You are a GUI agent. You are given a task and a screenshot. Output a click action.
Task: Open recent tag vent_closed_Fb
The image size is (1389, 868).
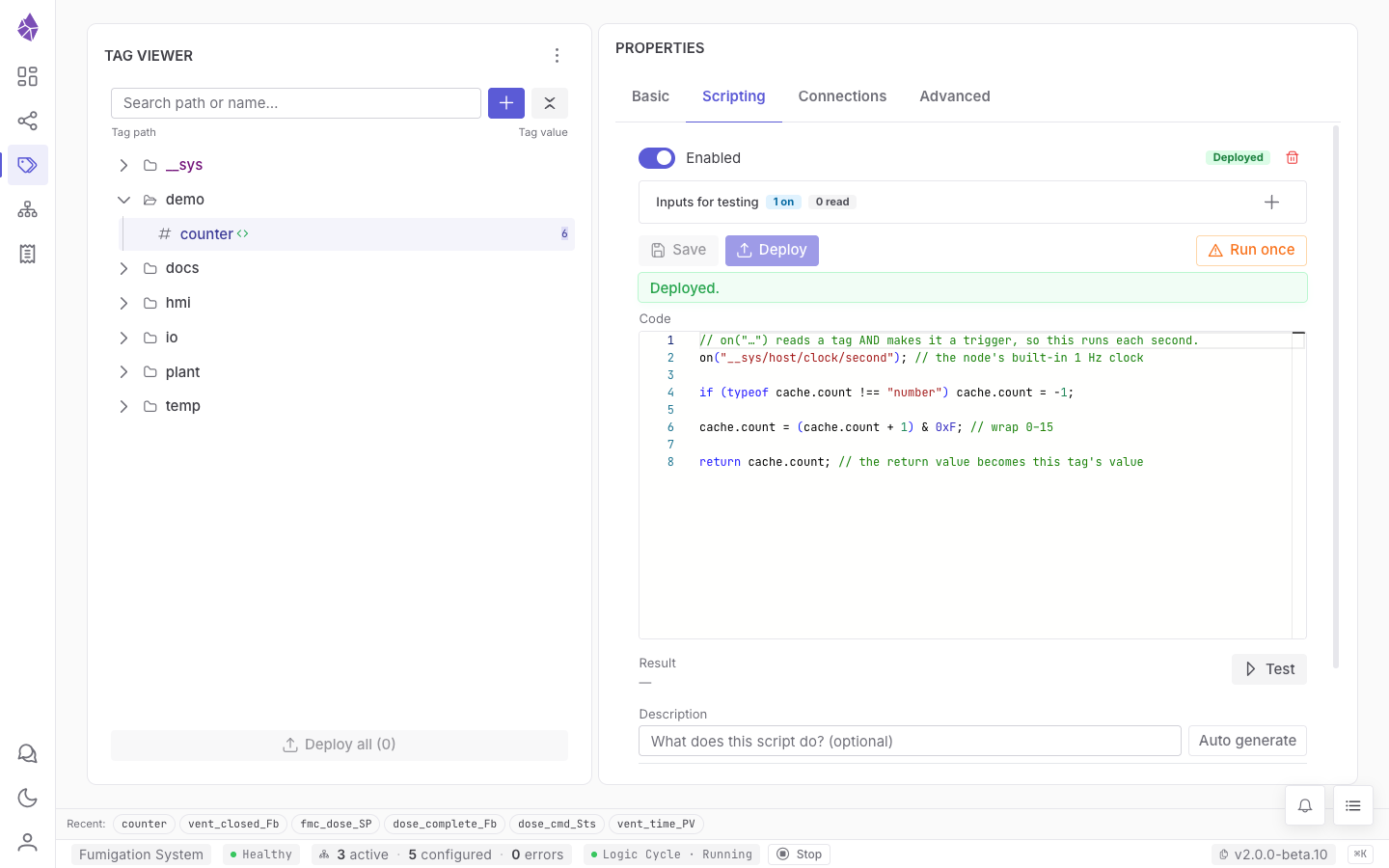[x=233, y=825]
